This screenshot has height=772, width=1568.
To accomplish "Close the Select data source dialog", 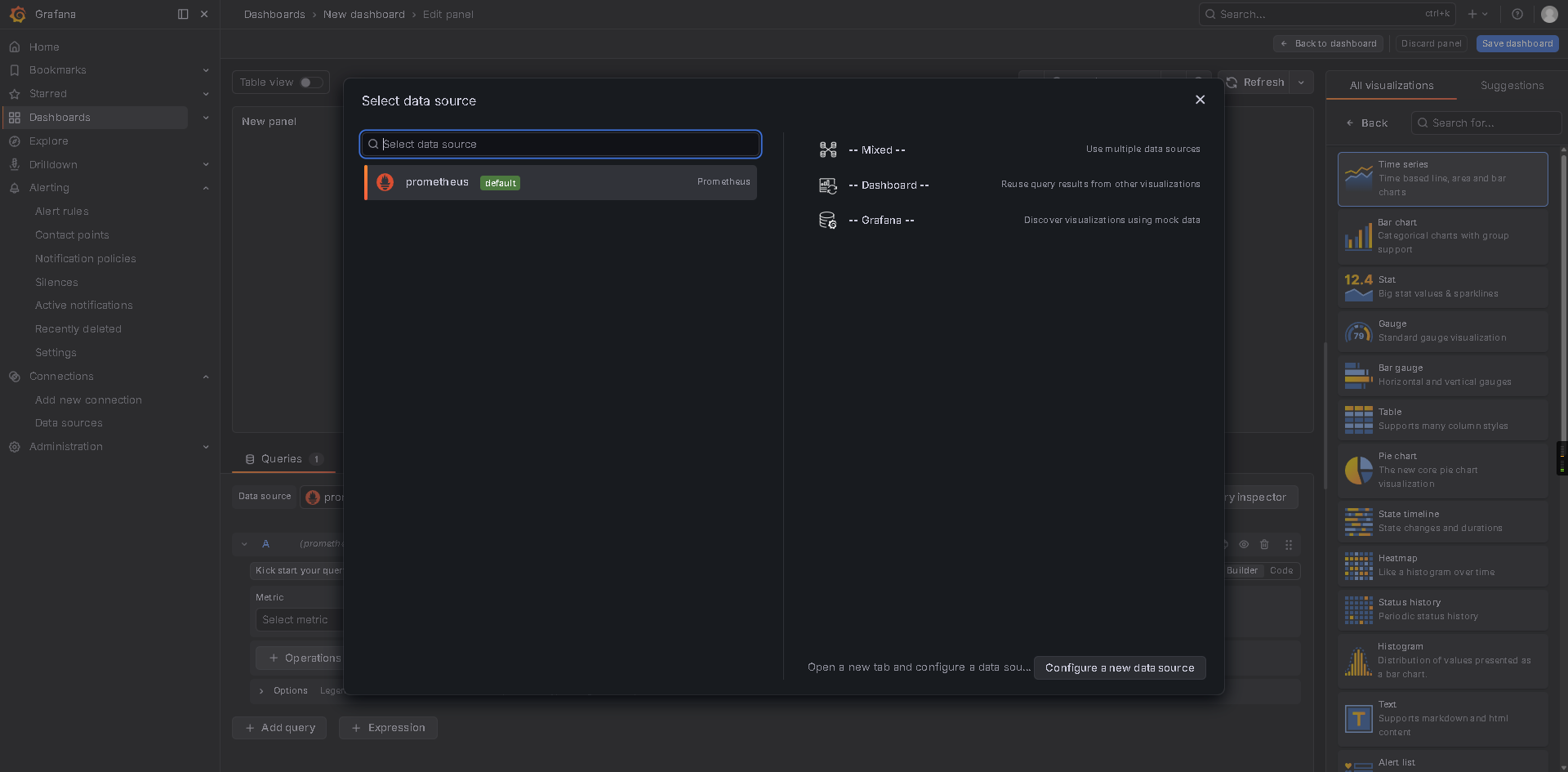I will click(x=1200, y=100).
